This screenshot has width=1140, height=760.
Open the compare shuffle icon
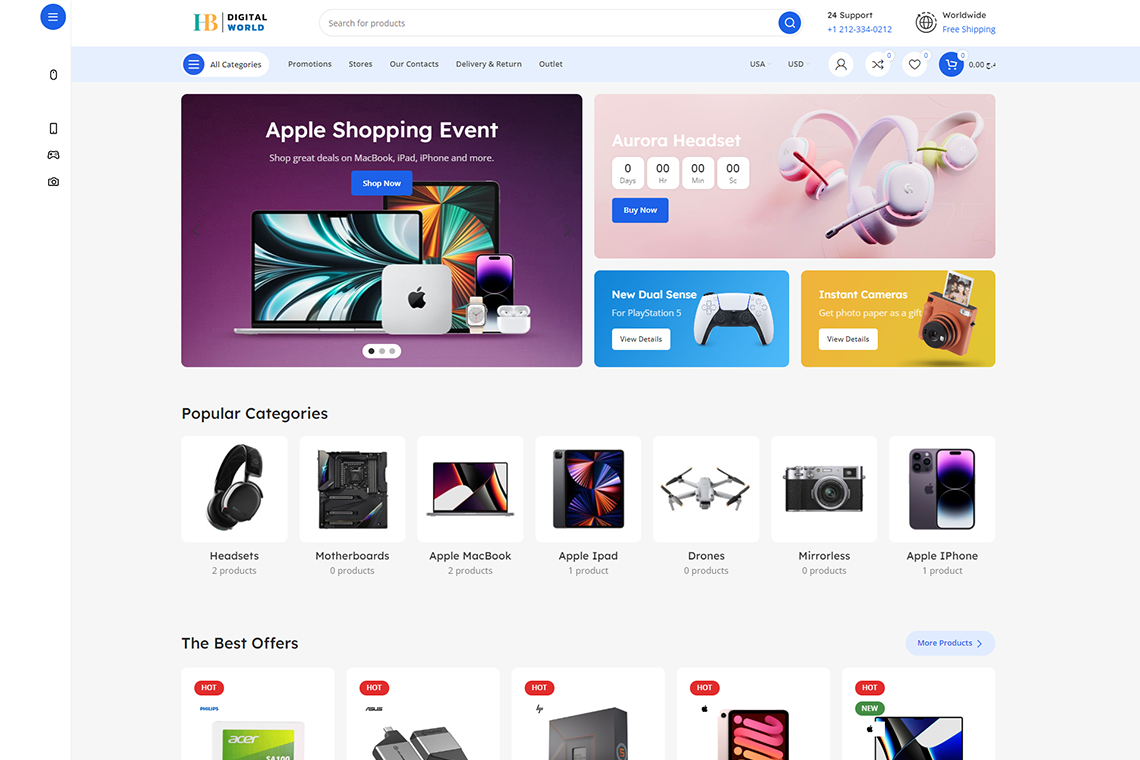point(878,64)
